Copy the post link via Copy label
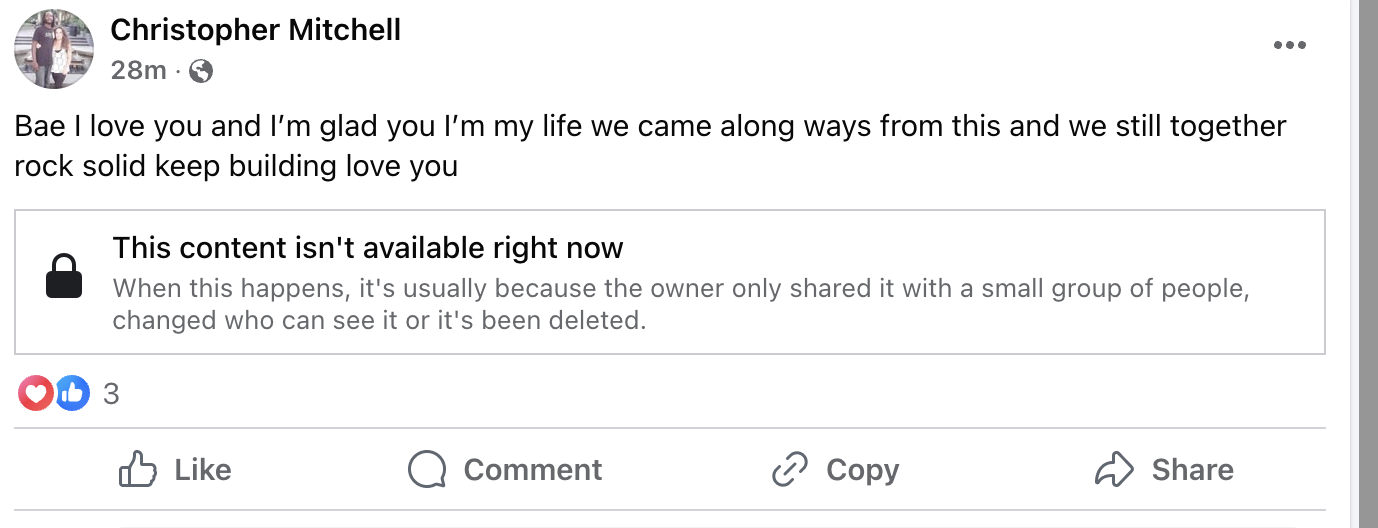 (x=863, y=471)
